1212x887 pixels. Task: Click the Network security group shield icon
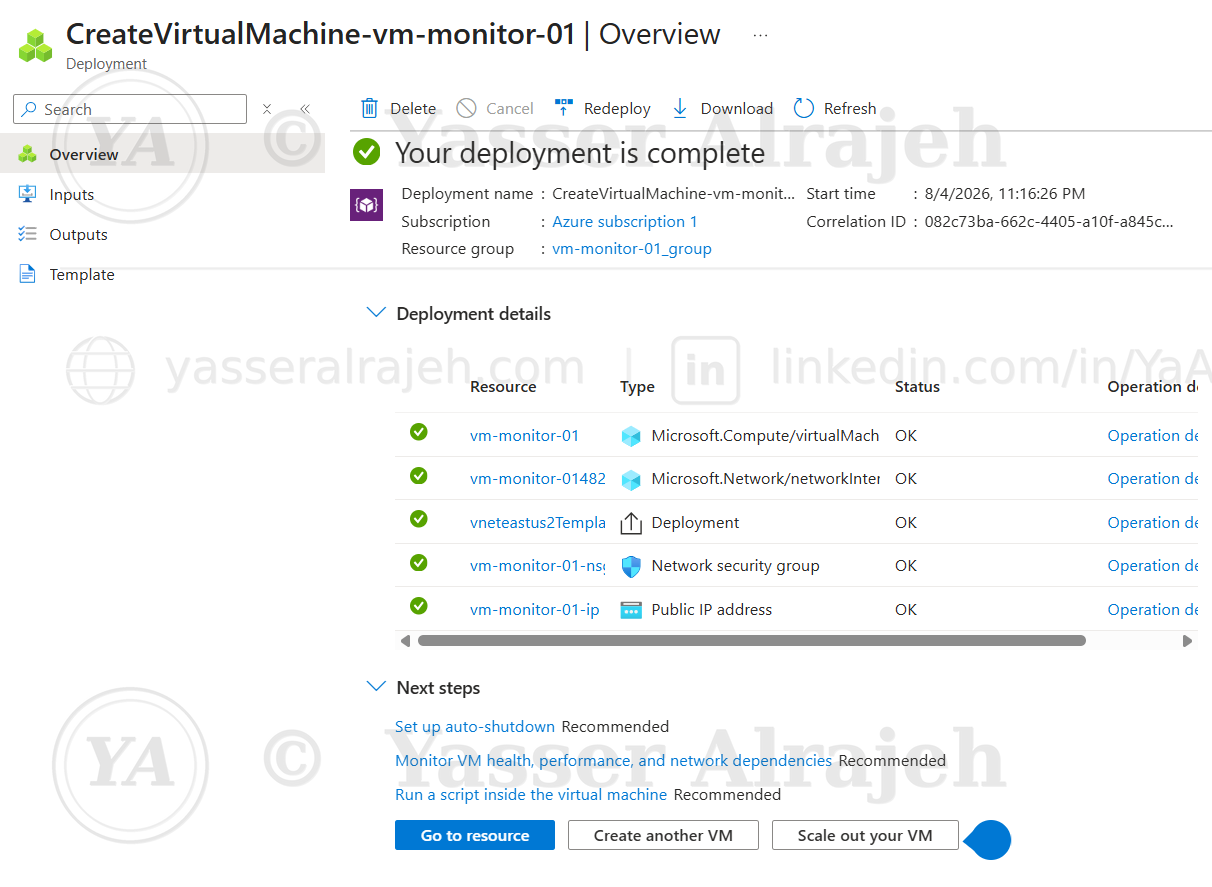tap(631, 566)
